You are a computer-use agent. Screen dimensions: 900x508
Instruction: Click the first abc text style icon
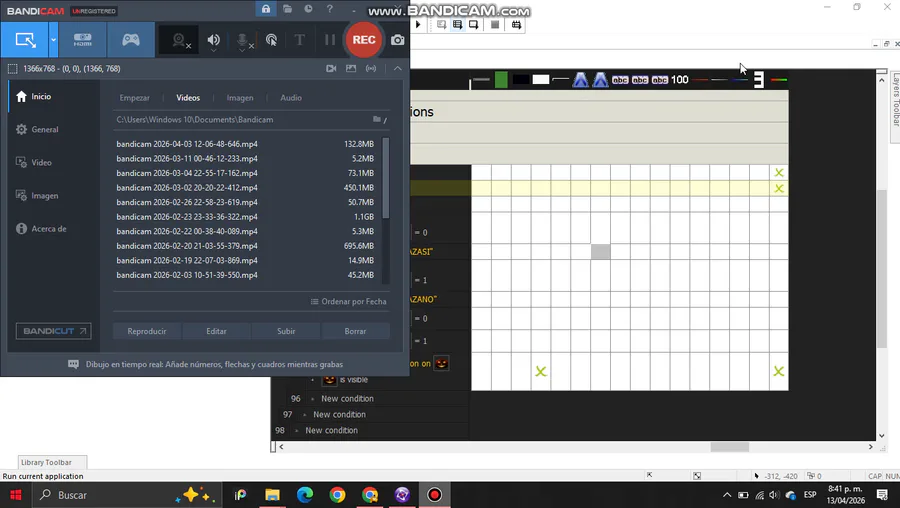click(620, 80)
